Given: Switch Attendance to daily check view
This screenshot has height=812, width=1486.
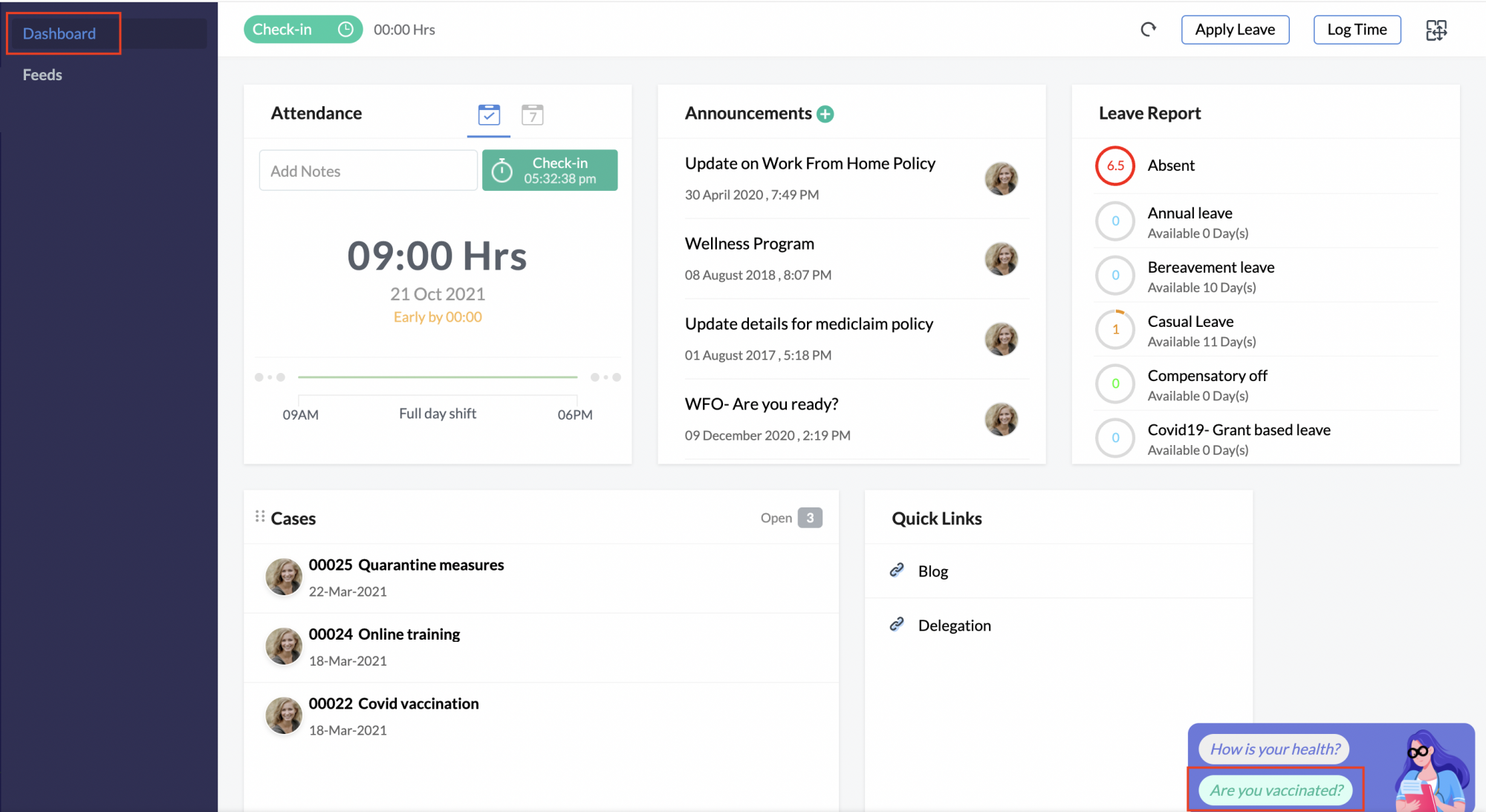Looking at the screenshot, I should click(488, 115).
